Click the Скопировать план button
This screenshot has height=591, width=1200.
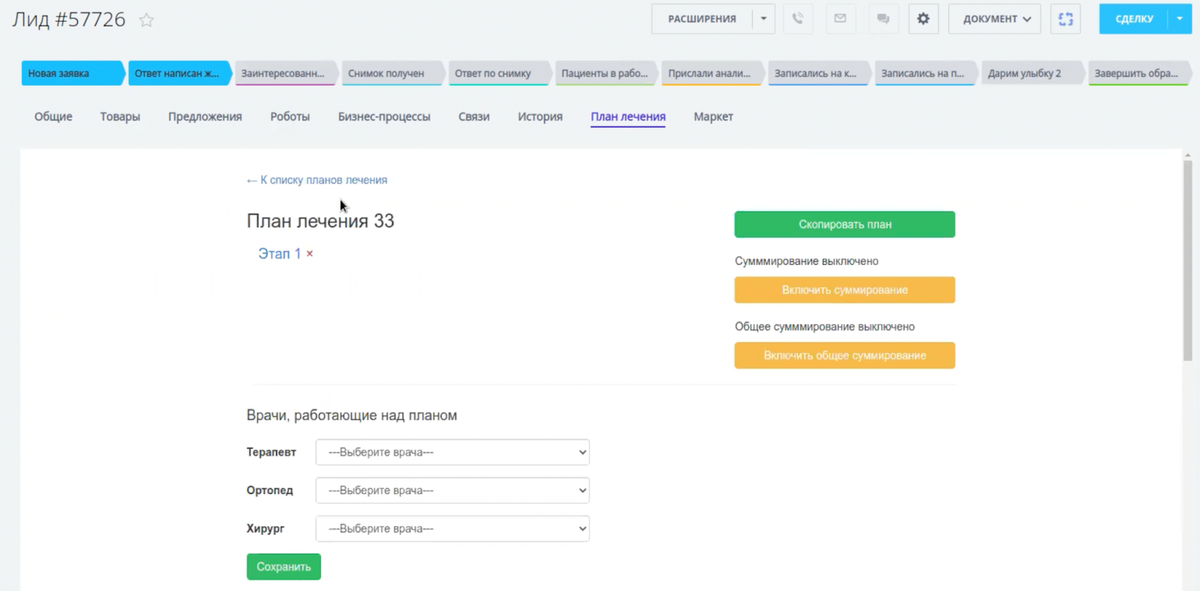pos(844,224)
